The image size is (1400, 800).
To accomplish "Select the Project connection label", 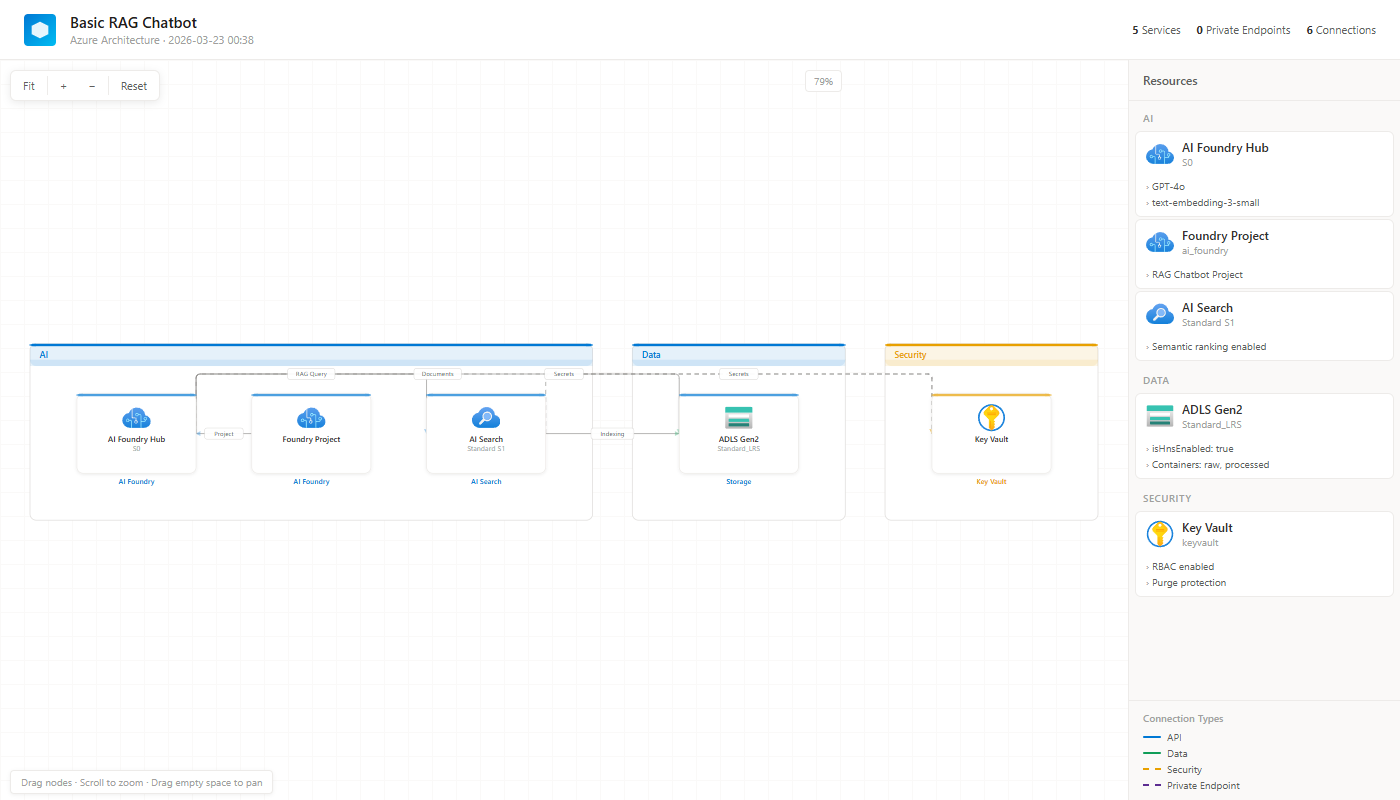I will [x=224, y=434].
